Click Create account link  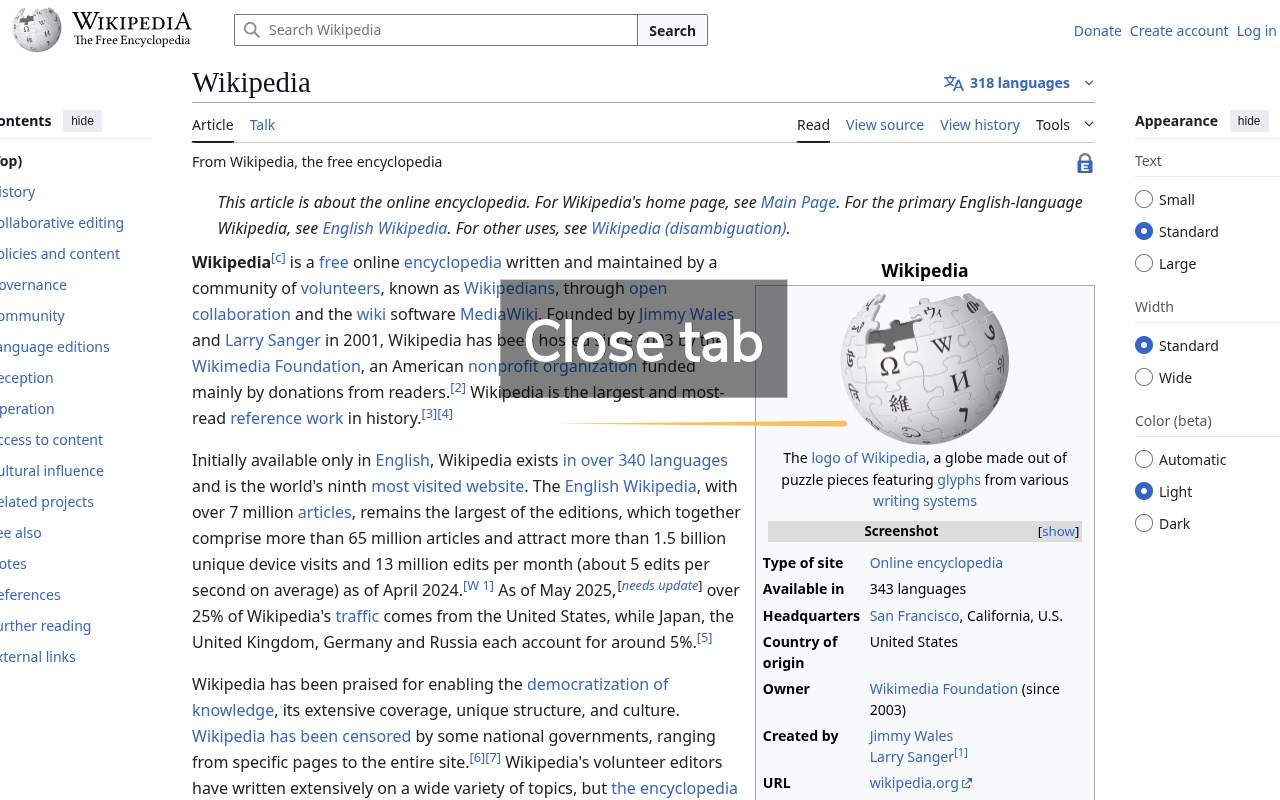[x=1179, y=31]
